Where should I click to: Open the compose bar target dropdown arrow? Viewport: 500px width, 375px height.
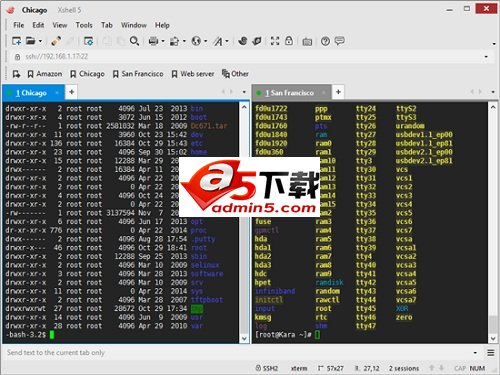[x=475, y=353]
